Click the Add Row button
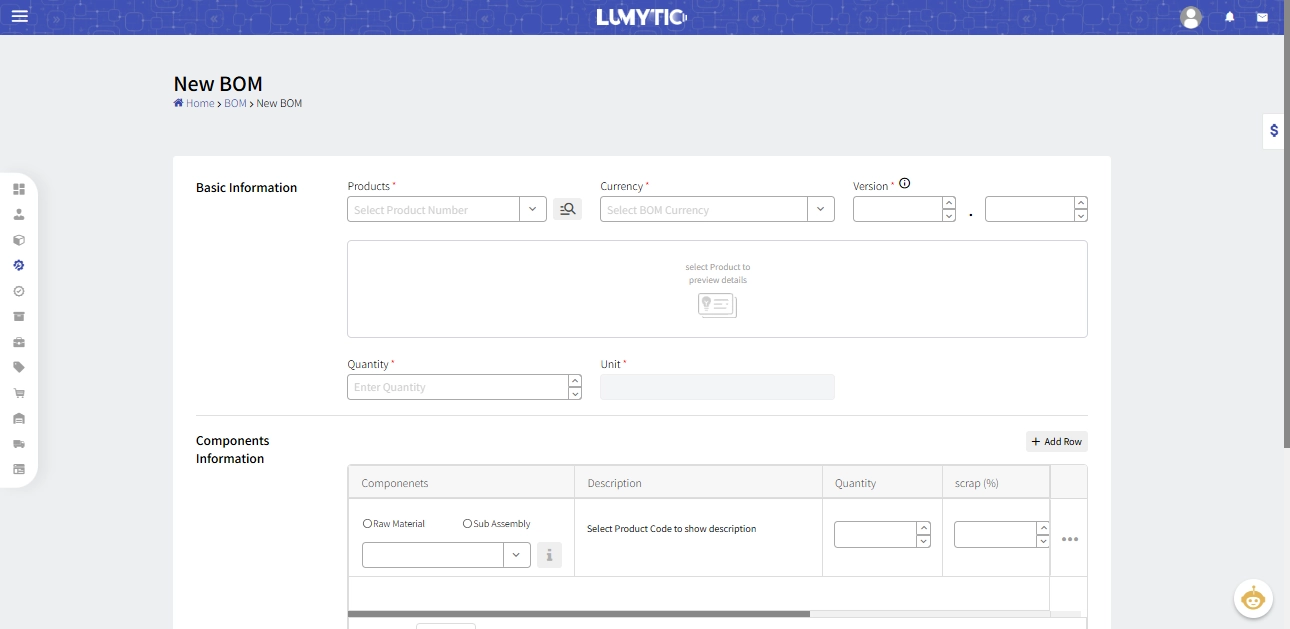 1056,441
